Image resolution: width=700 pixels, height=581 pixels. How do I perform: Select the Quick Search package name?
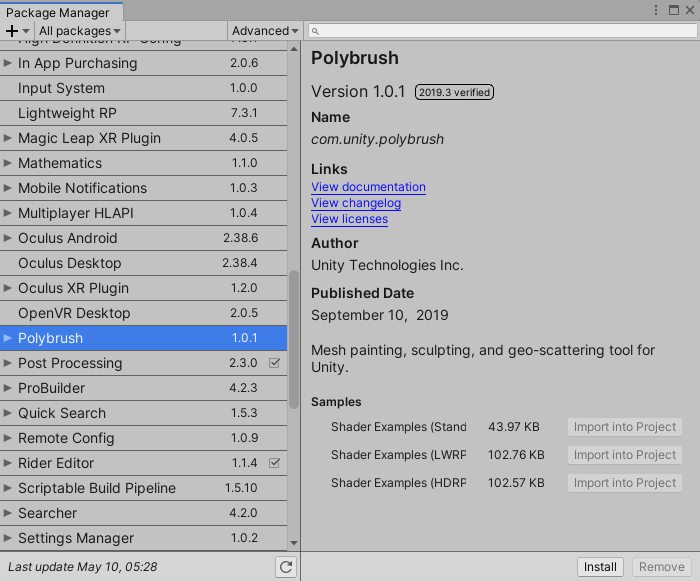62,413
